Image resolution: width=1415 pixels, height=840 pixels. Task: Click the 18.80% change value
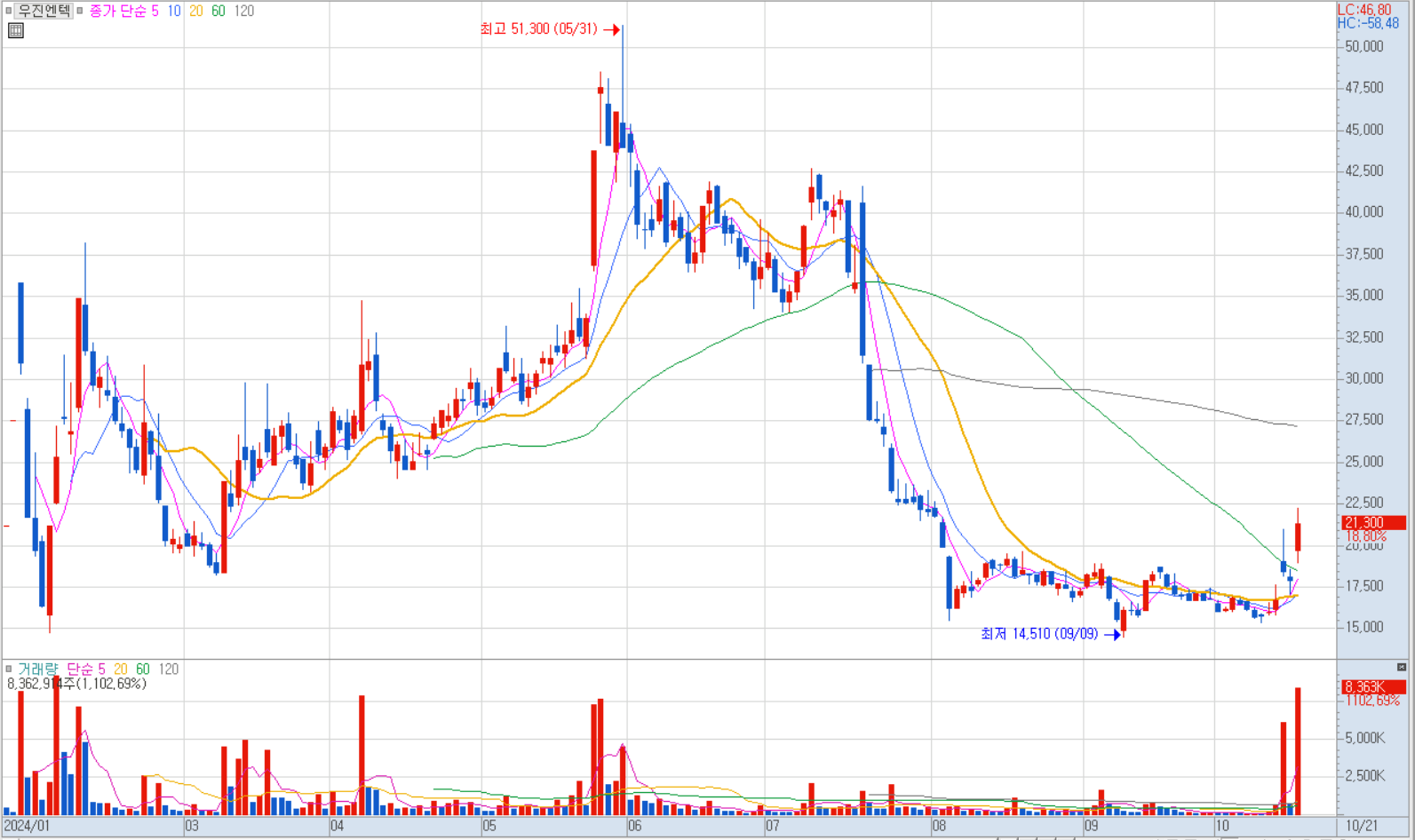(1366, 536)
